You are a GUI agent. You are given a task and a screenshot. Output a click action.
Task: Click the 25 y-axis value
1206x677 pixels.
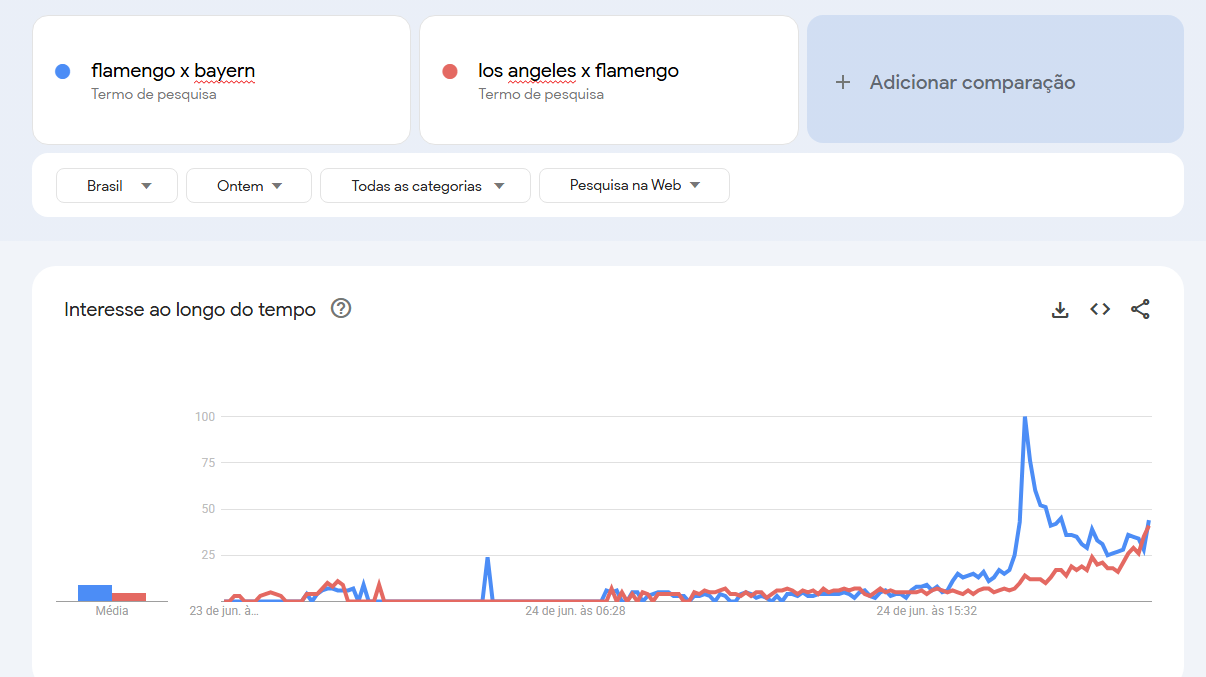coord(208,555)
